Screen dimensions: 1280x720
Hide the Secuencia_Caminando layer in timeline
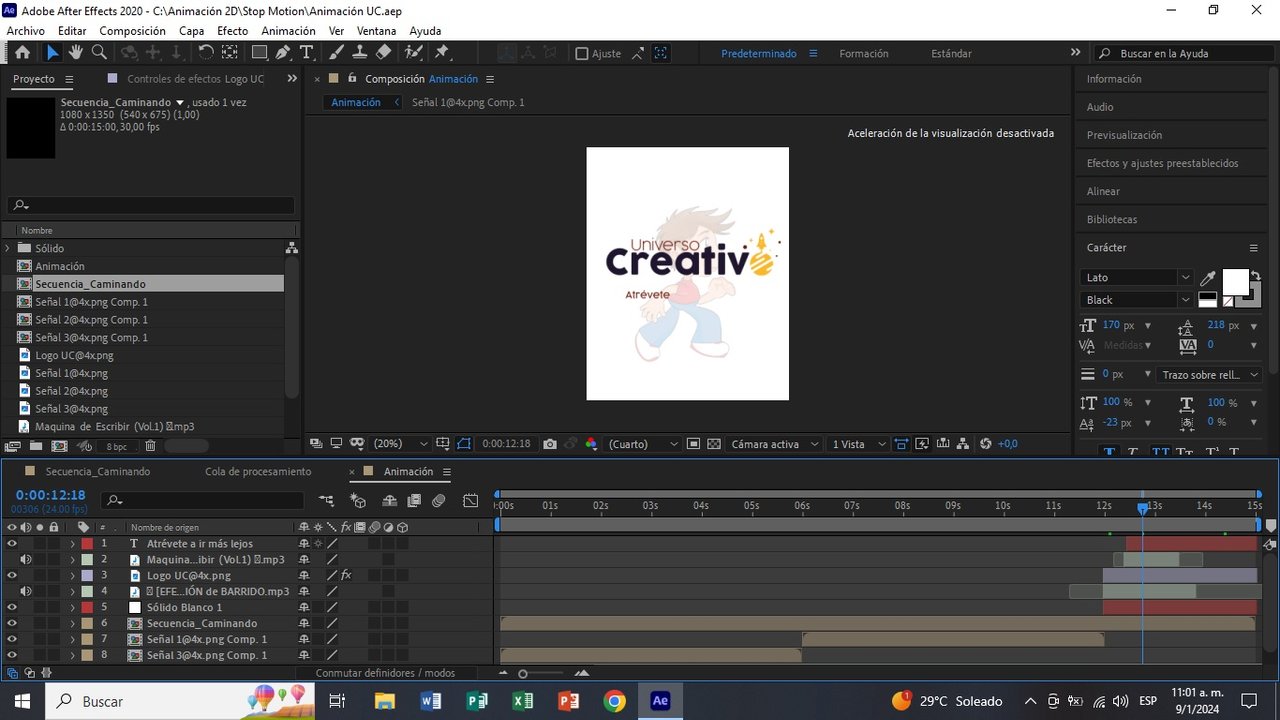(x=12, y=624)
